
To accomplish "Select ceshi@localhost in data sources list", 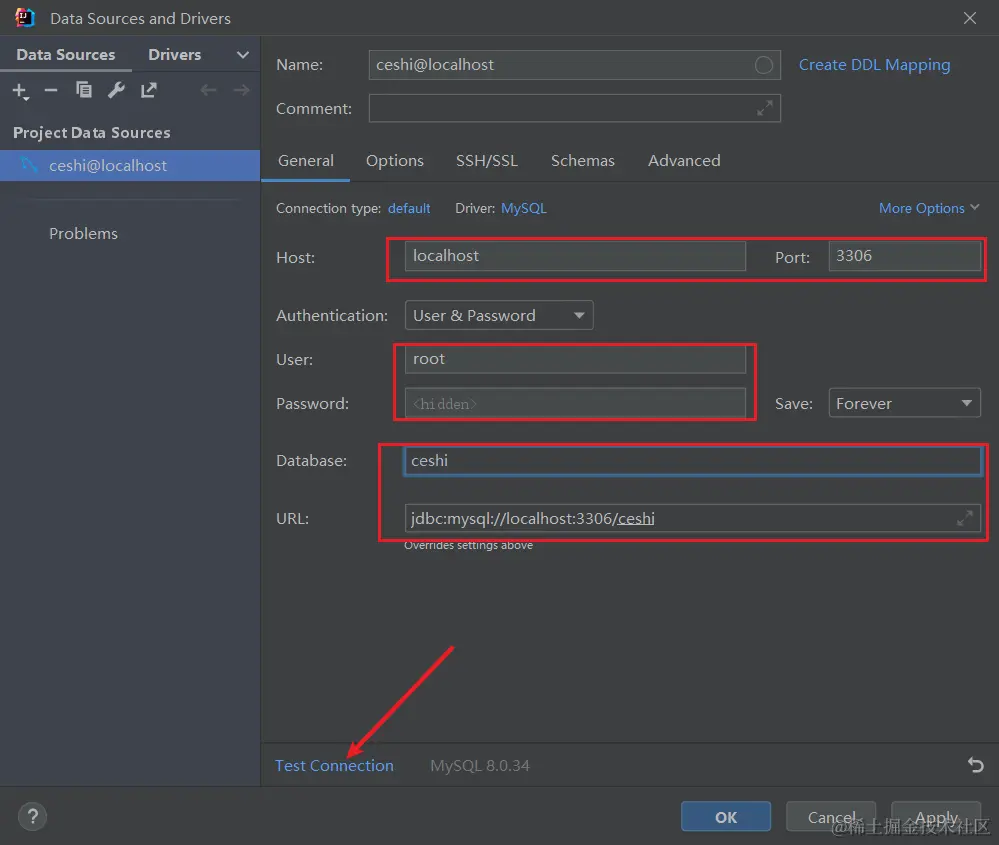I will coord(130,166).
